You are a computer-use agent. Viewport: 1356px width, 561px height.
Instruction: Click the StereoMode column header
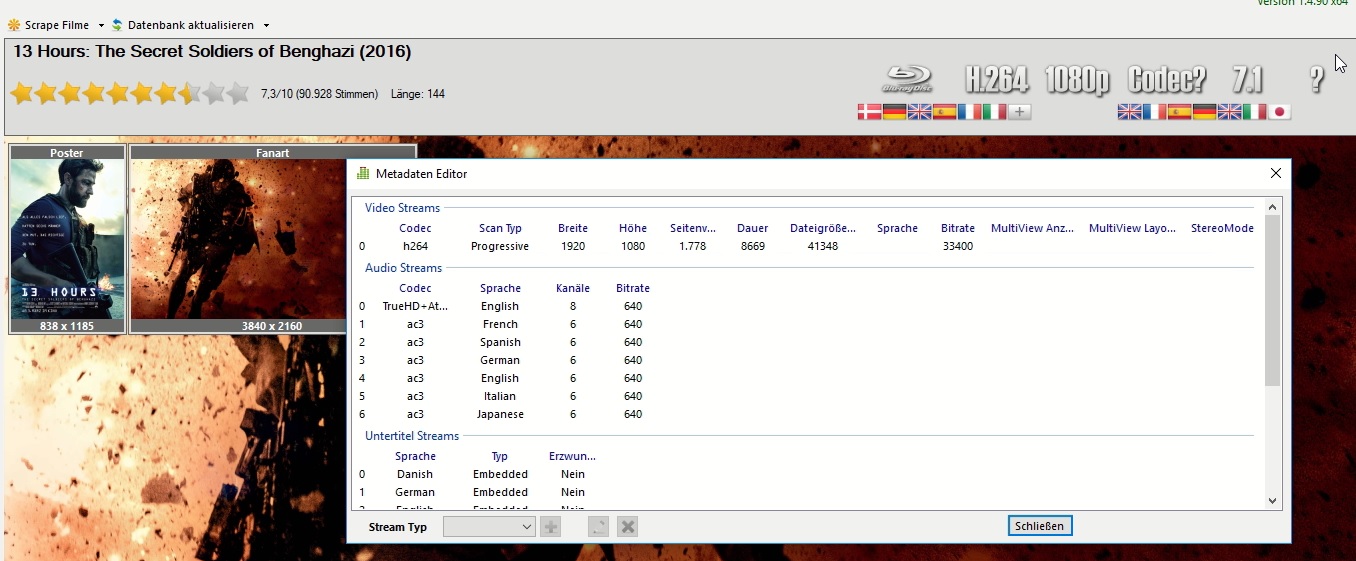[1222, 228]
